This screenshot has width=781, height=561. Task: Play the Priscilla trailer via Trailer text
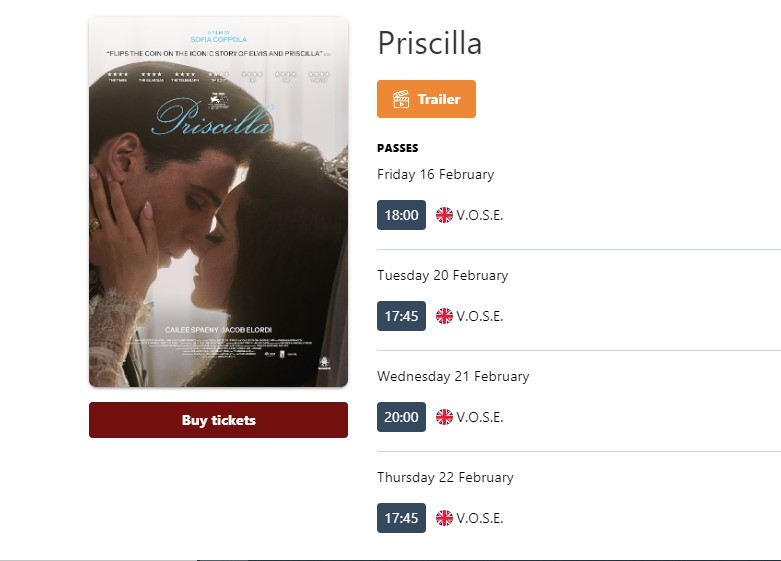pyautogui.click(x=439, y=99)
